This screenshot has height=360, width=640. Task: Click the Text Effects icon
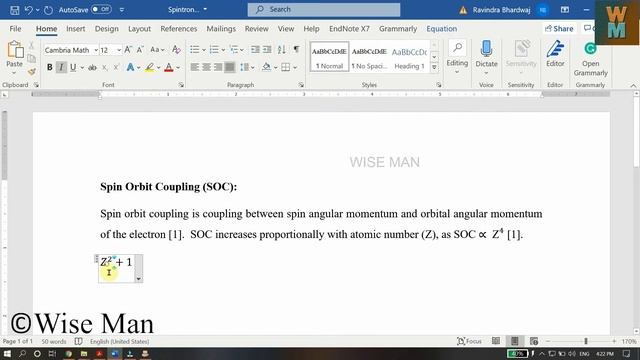click(x=130, y=67)
